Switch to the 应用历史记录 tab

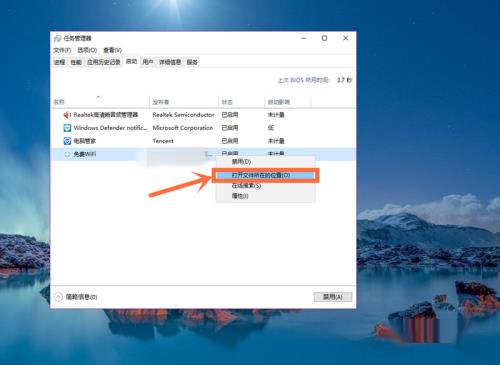point(104,62)
